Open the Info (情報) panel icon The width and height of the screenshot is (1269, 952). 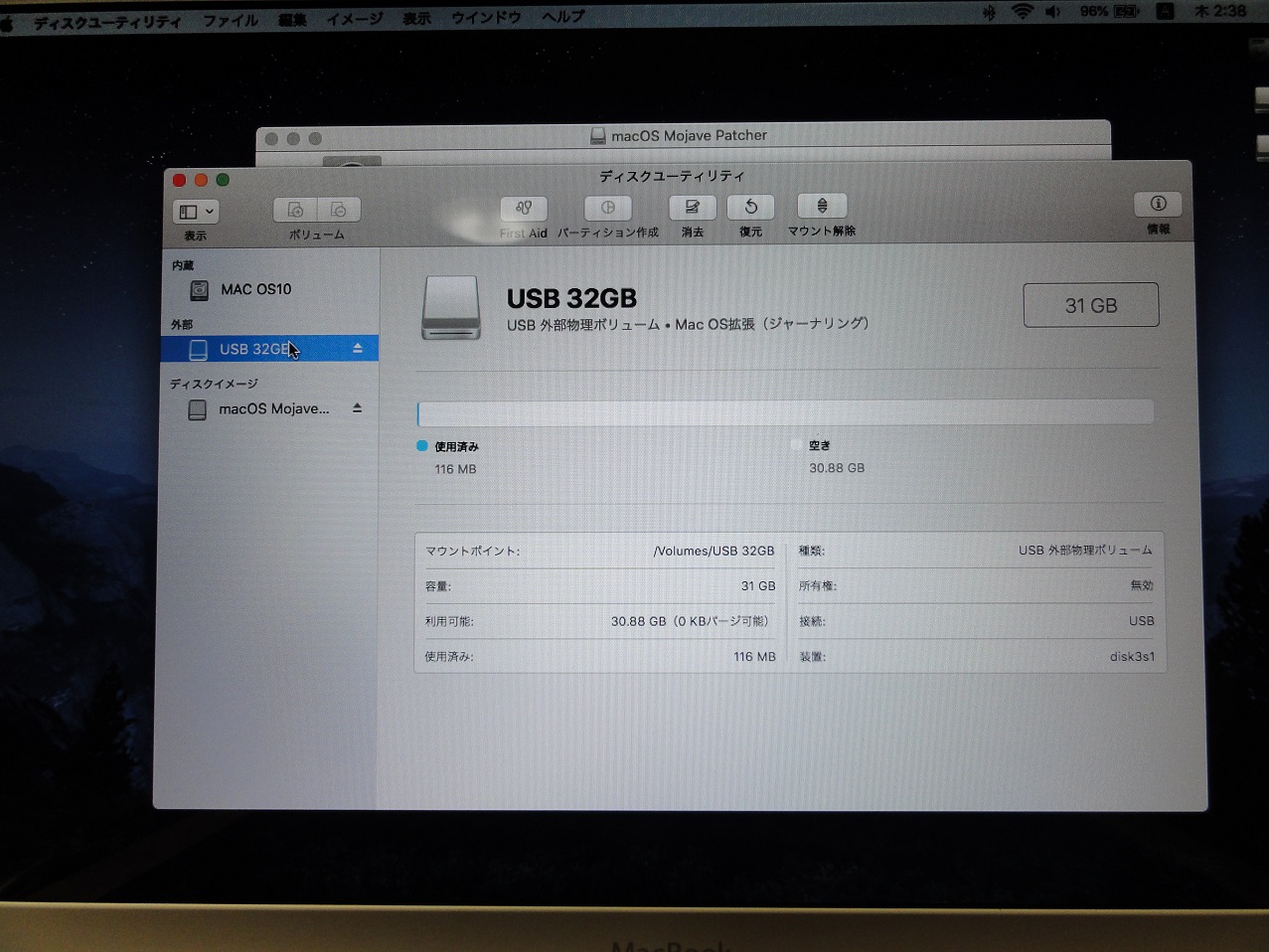point(1158,204)
